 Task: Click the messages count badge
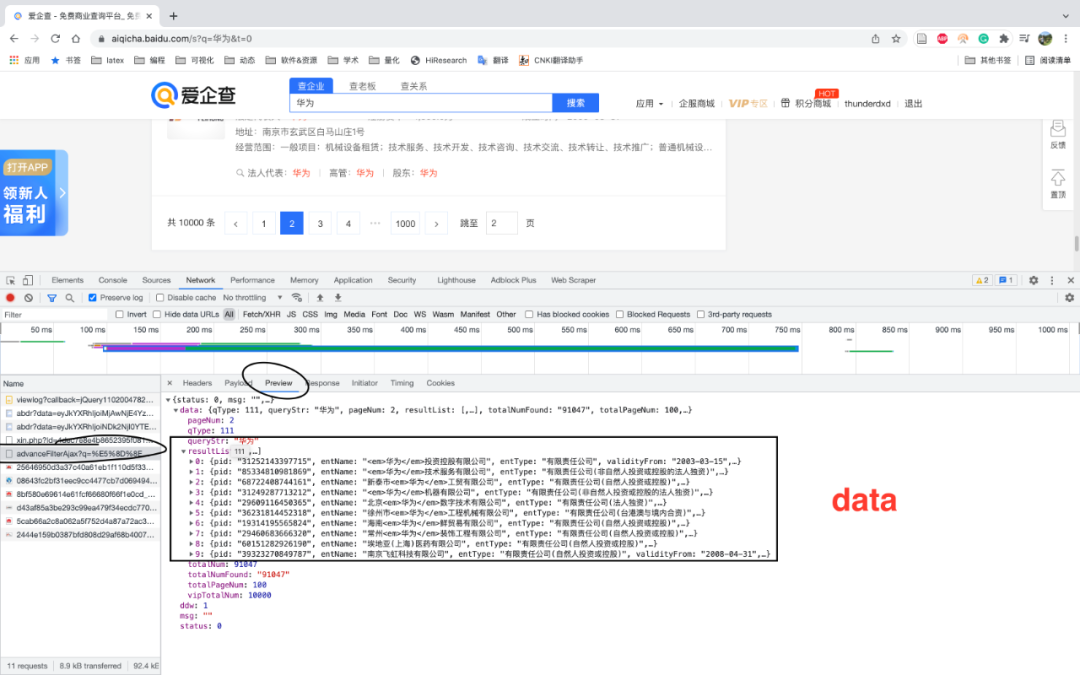[1006, 280]
